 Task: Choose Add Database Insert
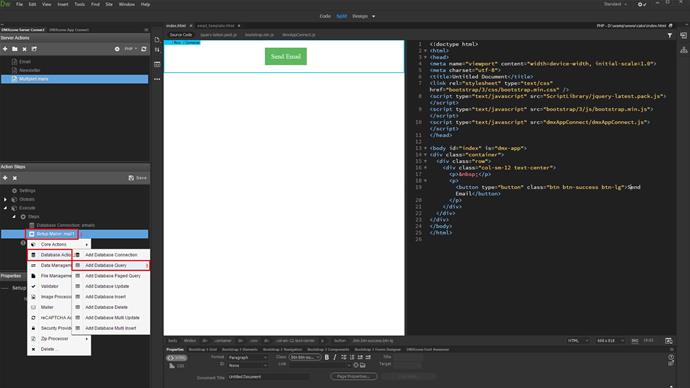point(111,297)
